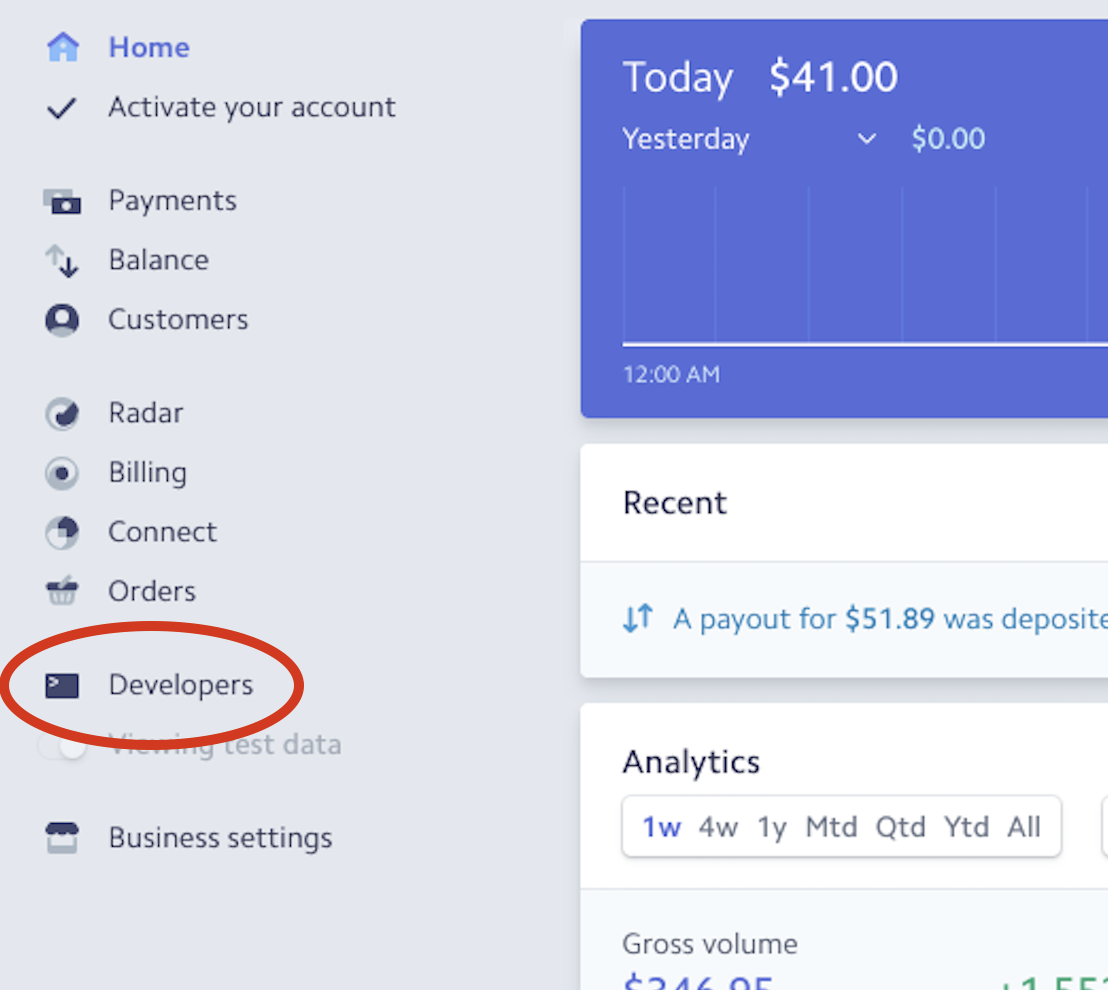The width and height of the screenshot is (1108, 990).
Task: Select the All time range option
Action: pyautogui.click(x=1025, y=827)
